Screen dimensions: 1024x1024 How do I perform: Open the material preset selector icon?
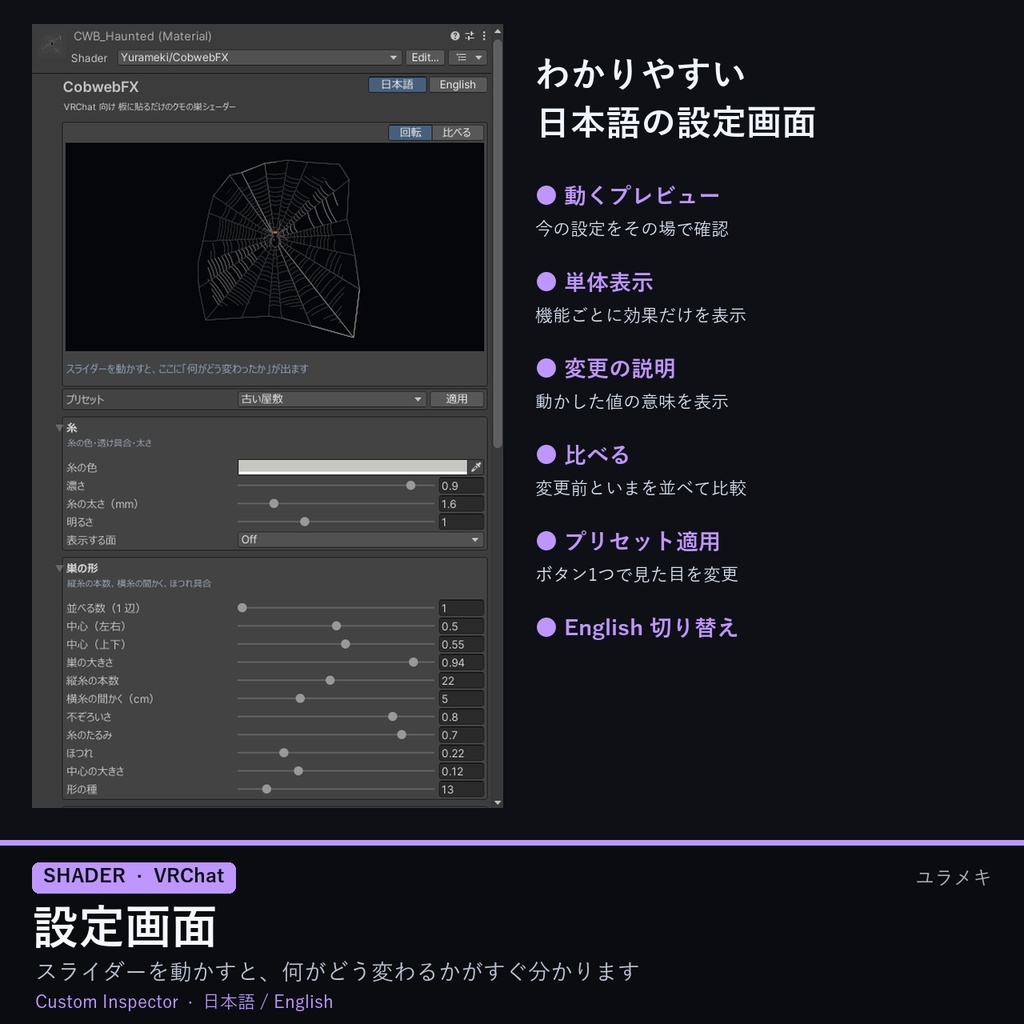click(469, 36)
